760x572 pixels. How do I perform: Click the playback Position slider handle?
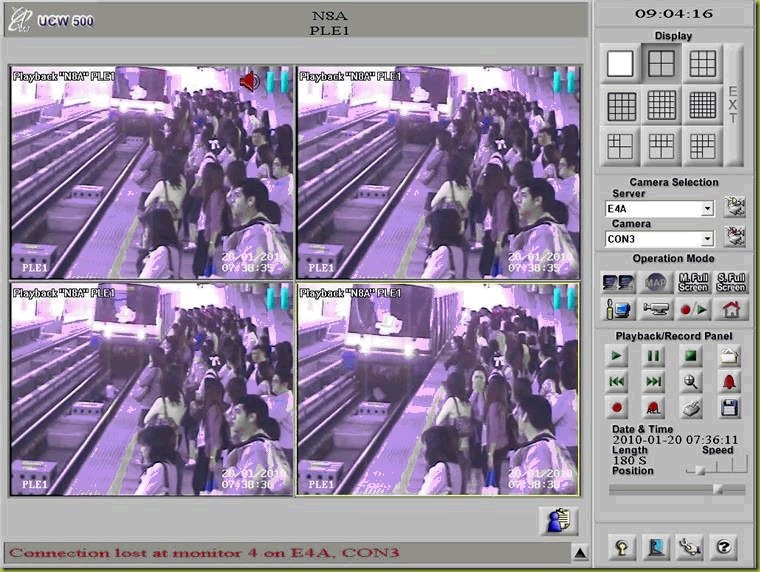click(718, 490)
